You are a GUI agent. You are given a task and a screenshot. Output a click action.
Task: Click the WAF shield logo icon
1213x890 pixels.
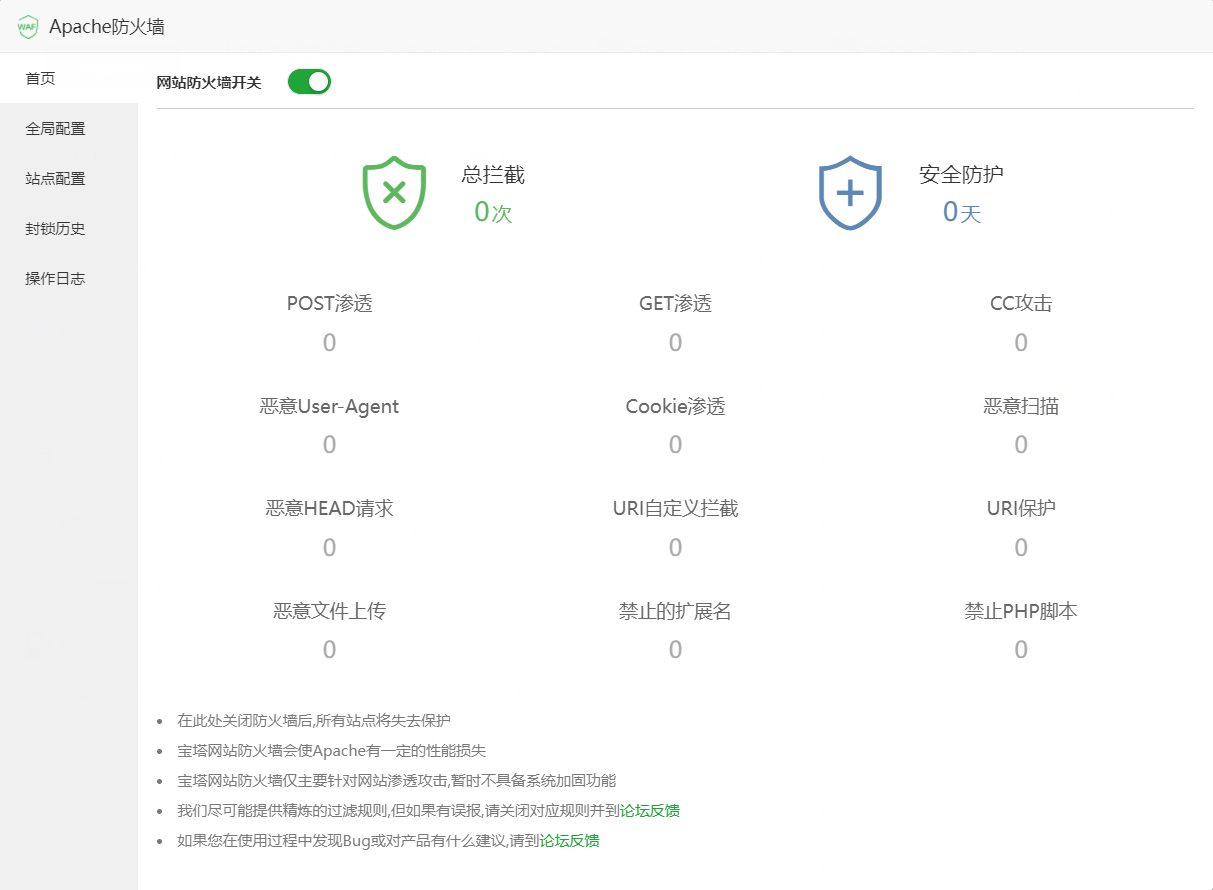pyautogui.click(x=27, y=27)
